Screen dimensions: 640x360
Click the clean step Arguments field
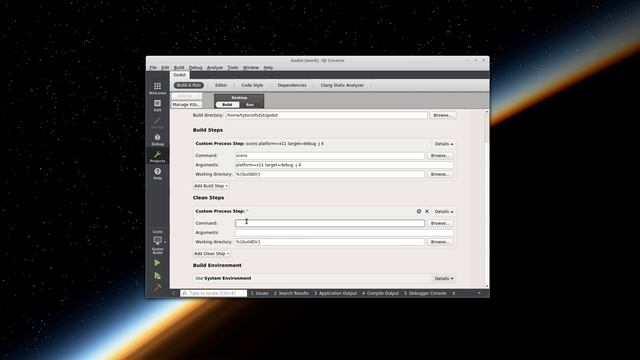click(x=344, y=233)
